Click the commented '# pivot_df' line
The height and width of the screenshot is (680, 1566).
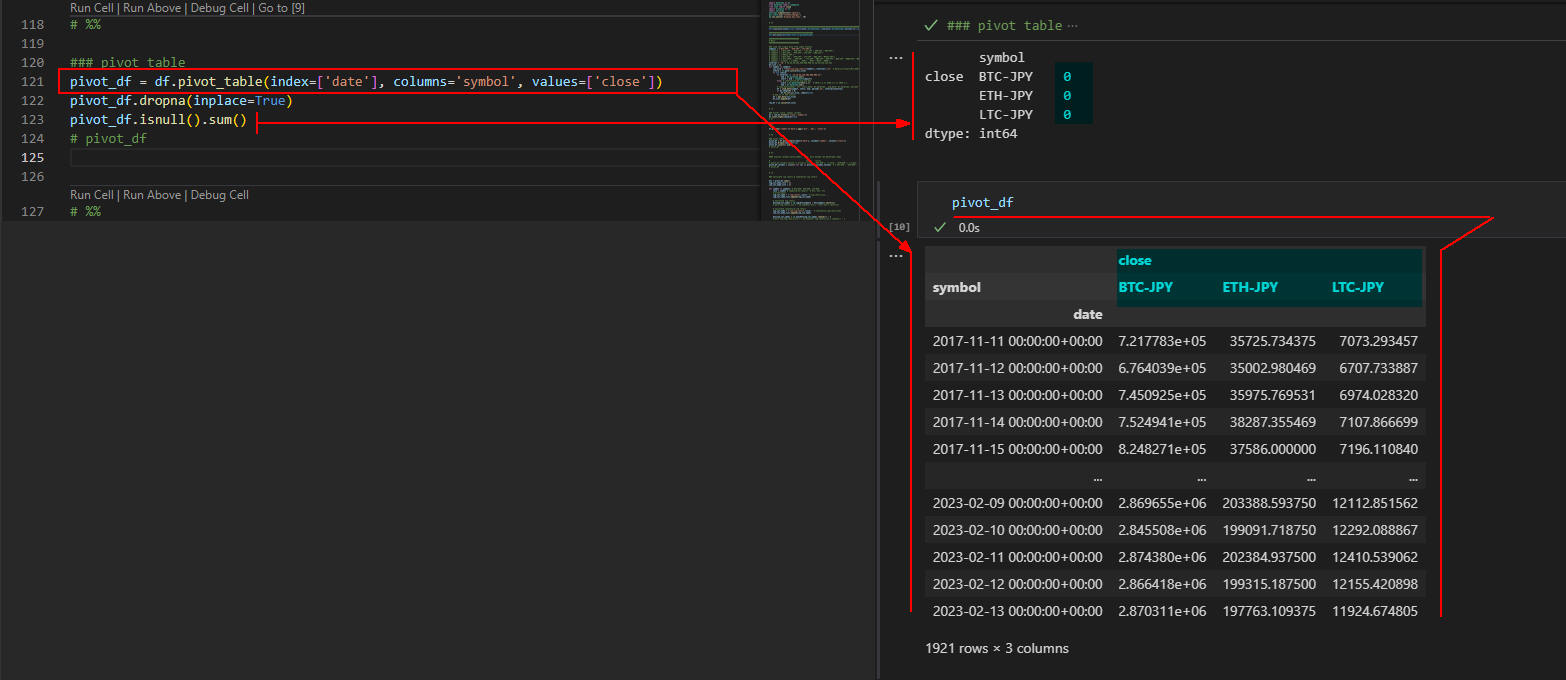(108, 139)
